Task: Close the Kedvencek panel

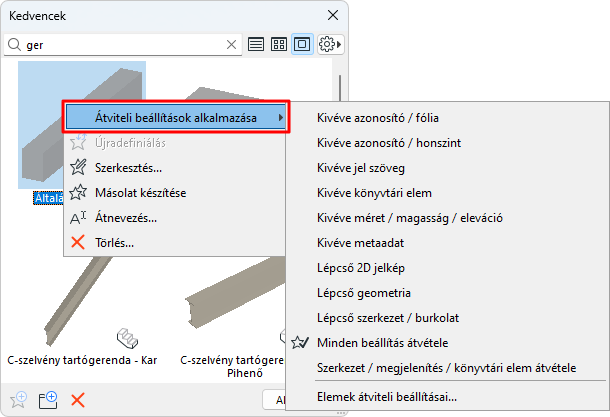Action: [332, 15]
